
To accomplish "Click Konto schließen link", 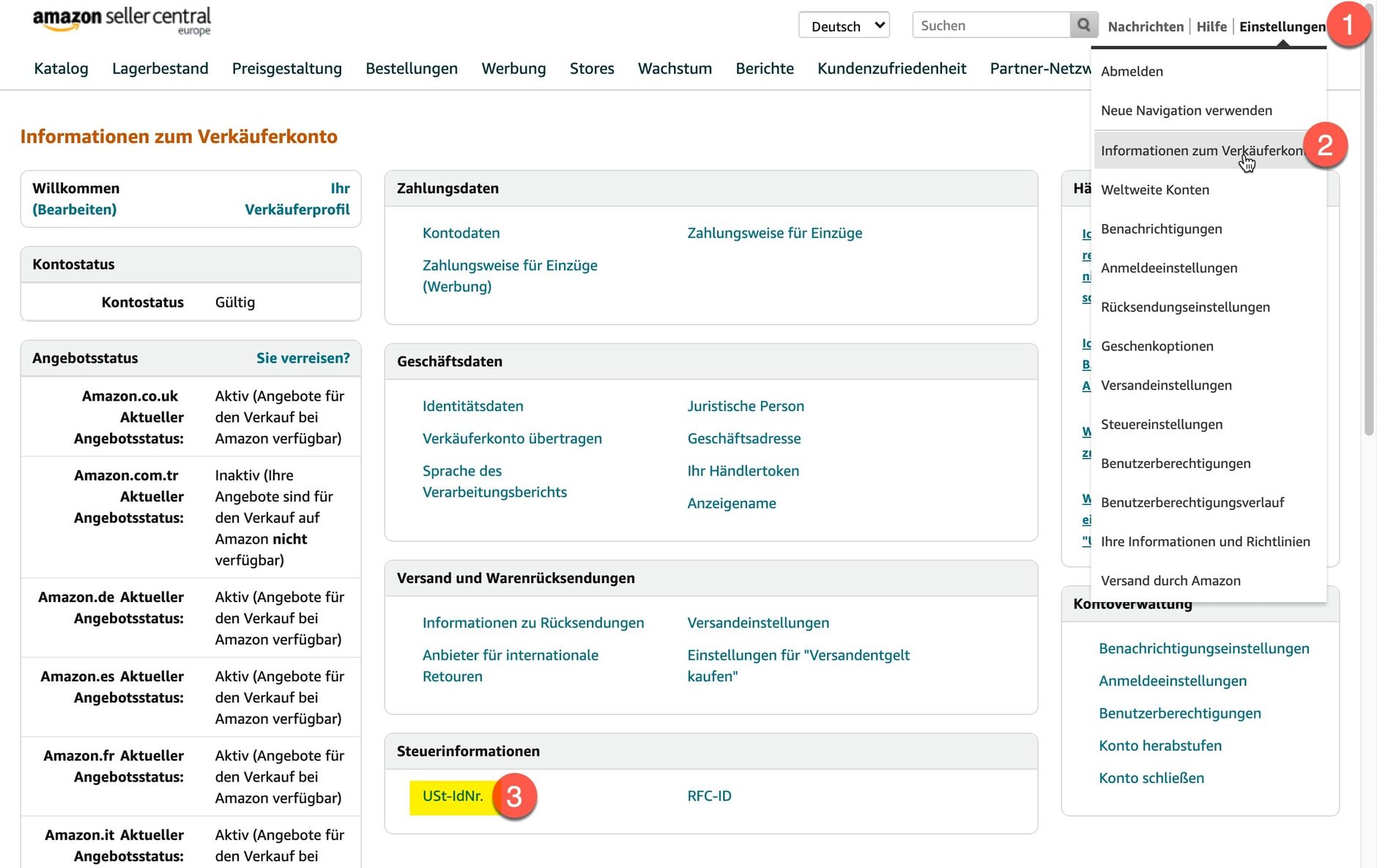I will point(1151,778).
